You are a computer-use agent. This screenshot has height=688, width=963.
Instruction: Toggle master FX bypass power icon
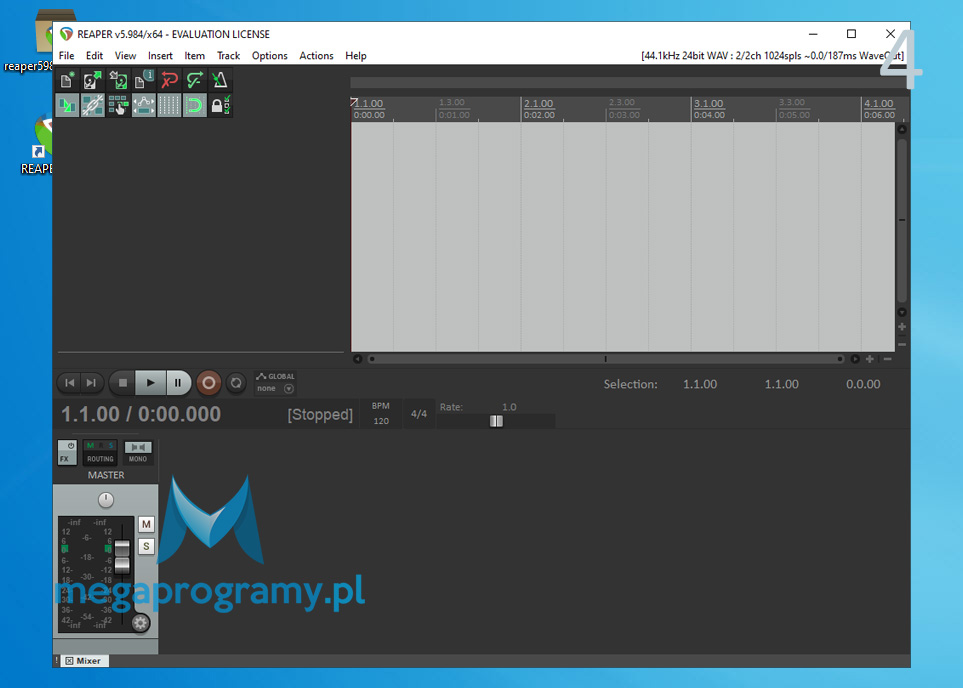[71, 445]
